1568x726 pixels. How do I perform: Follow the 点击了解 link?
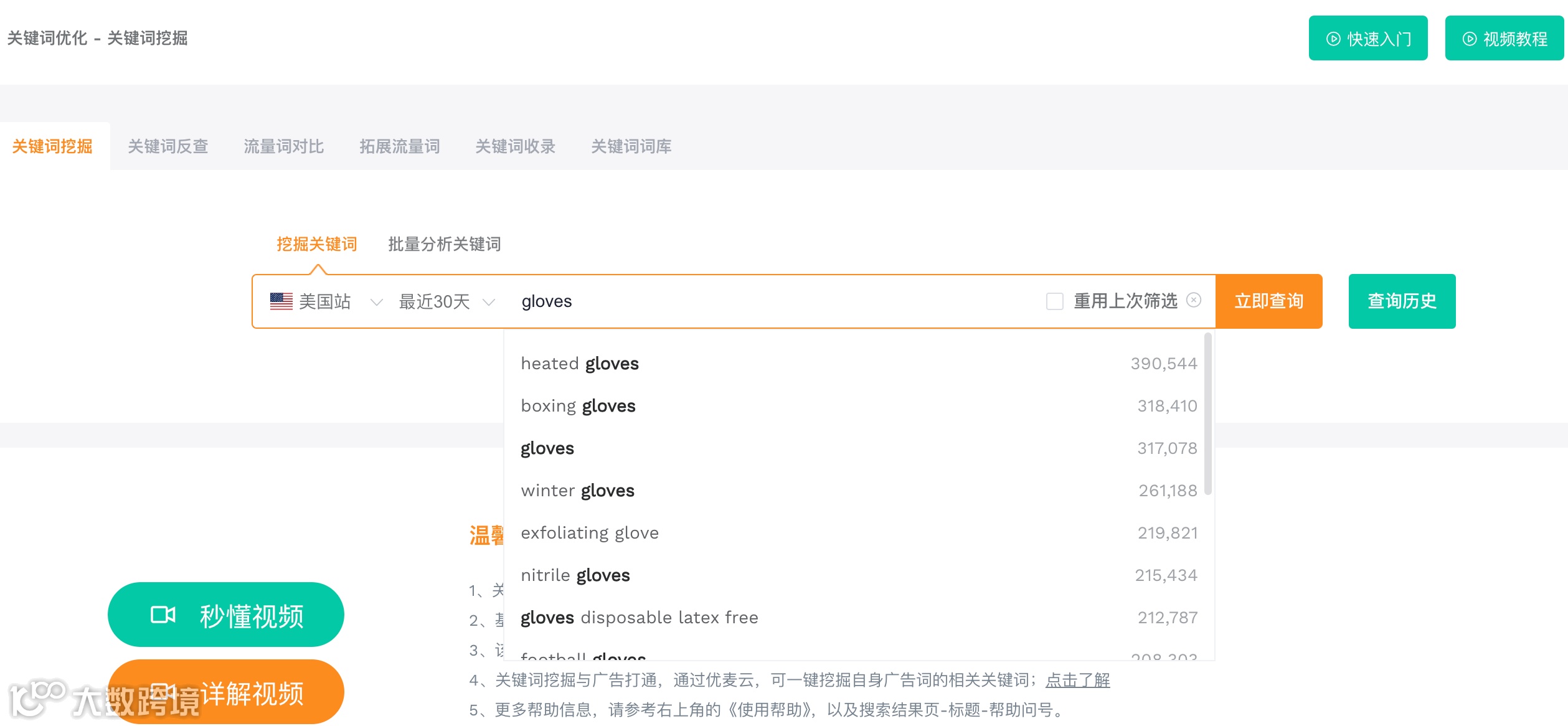(1077, 680)
